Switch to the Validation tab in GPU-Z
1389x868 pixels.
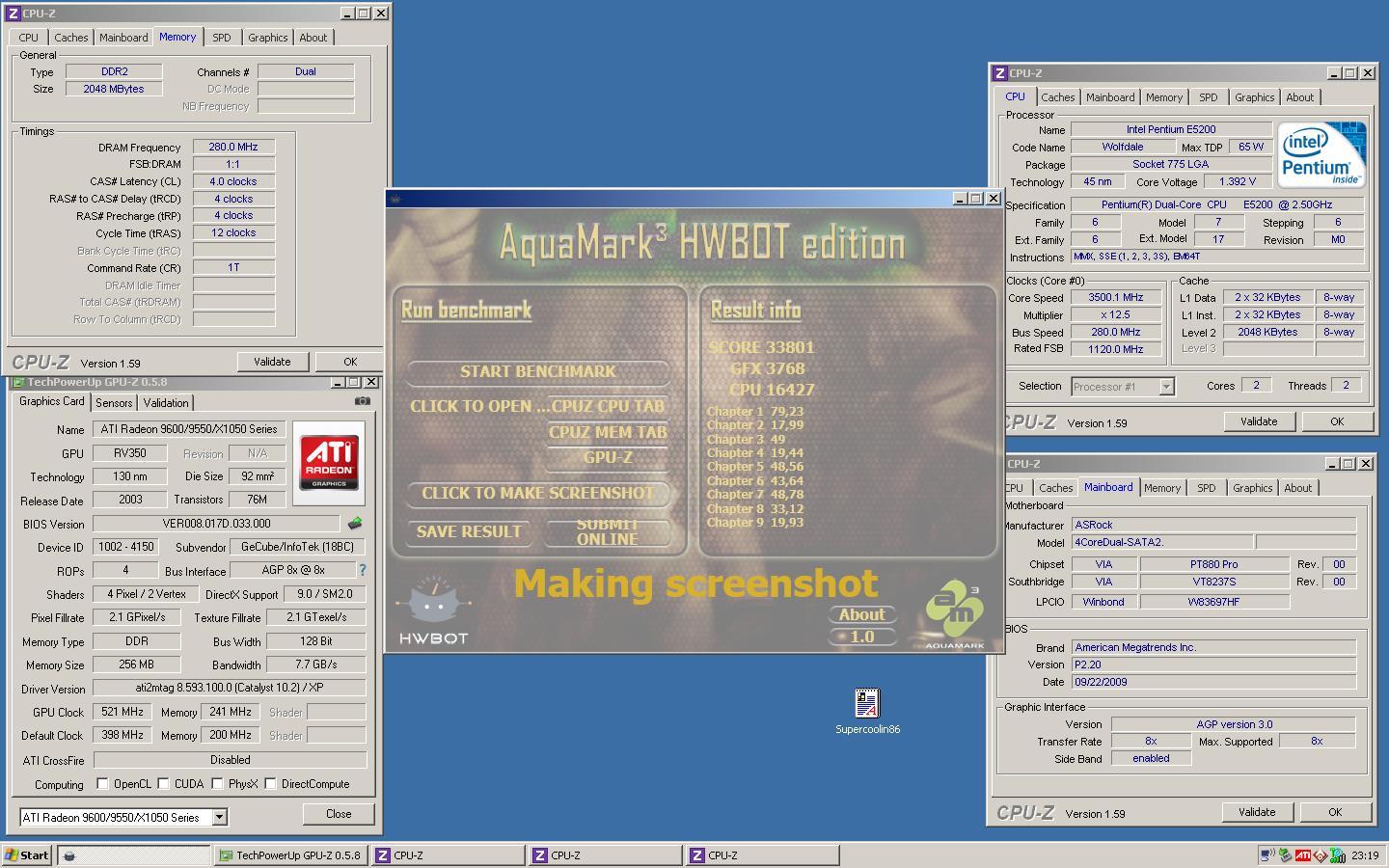click(166, 403)
